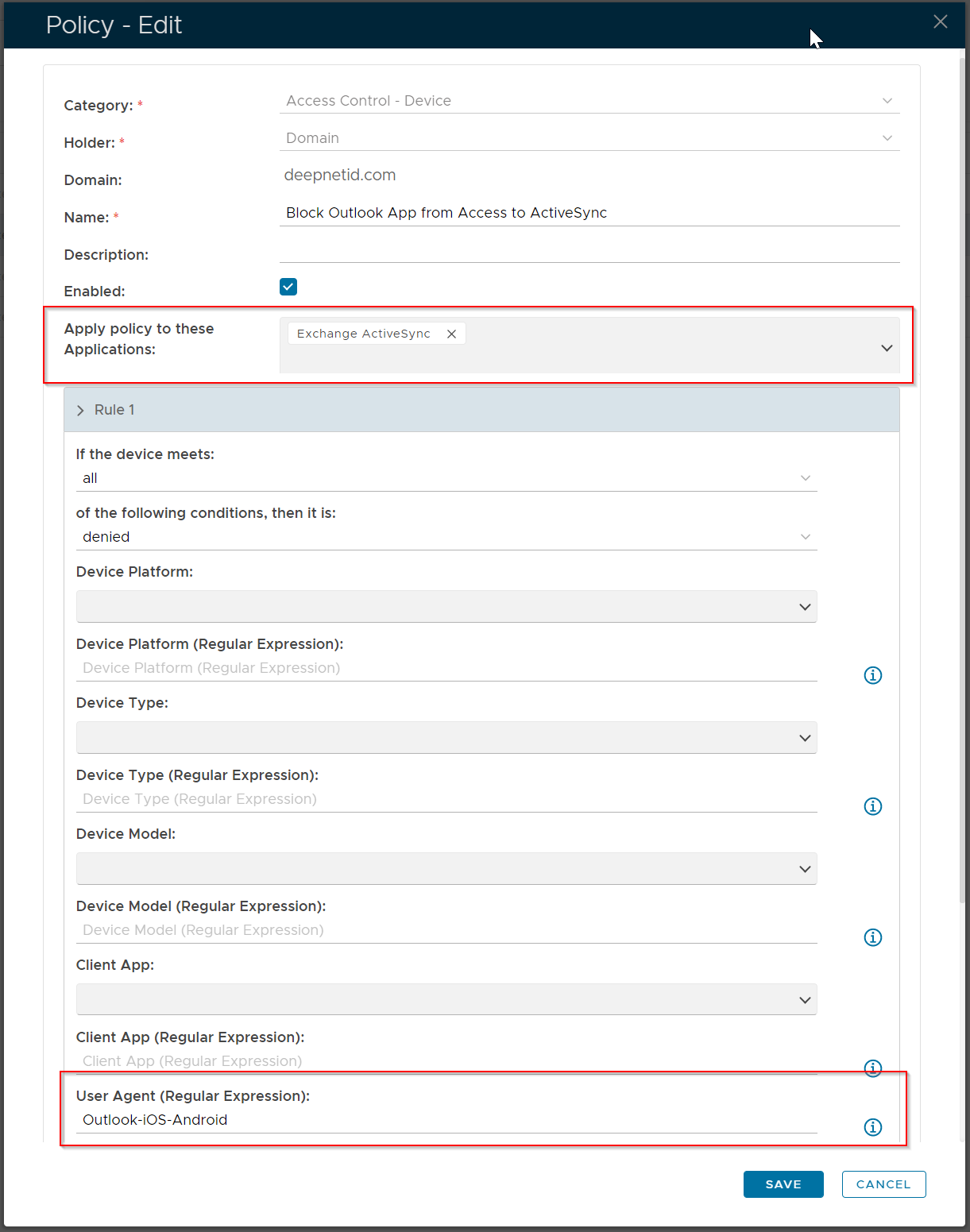
Task: Click the policy Name input field
Action: coord(589,213)
